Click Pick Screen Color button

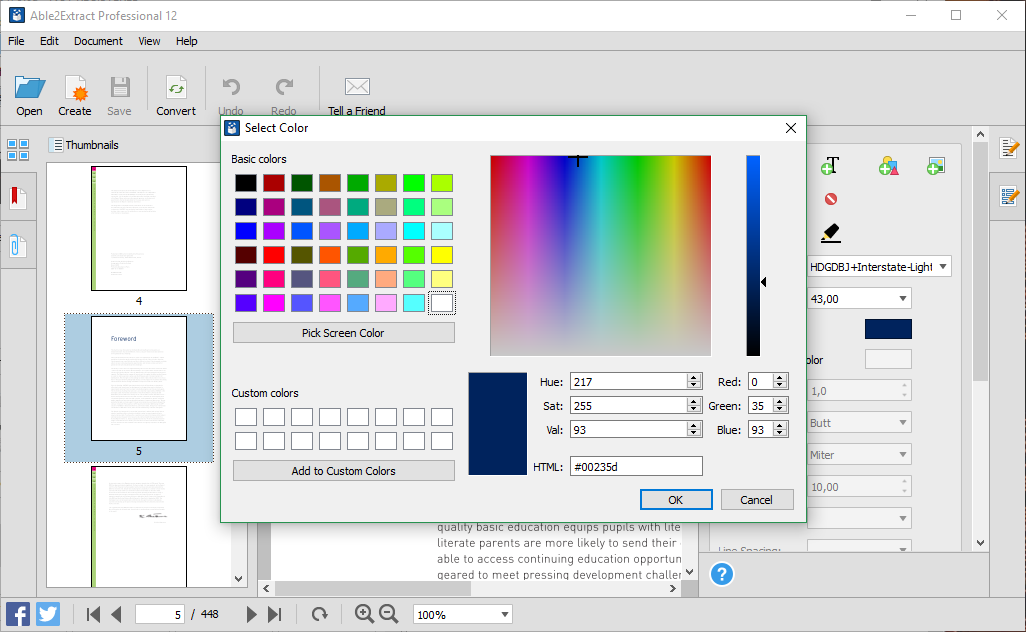point(344,333)
